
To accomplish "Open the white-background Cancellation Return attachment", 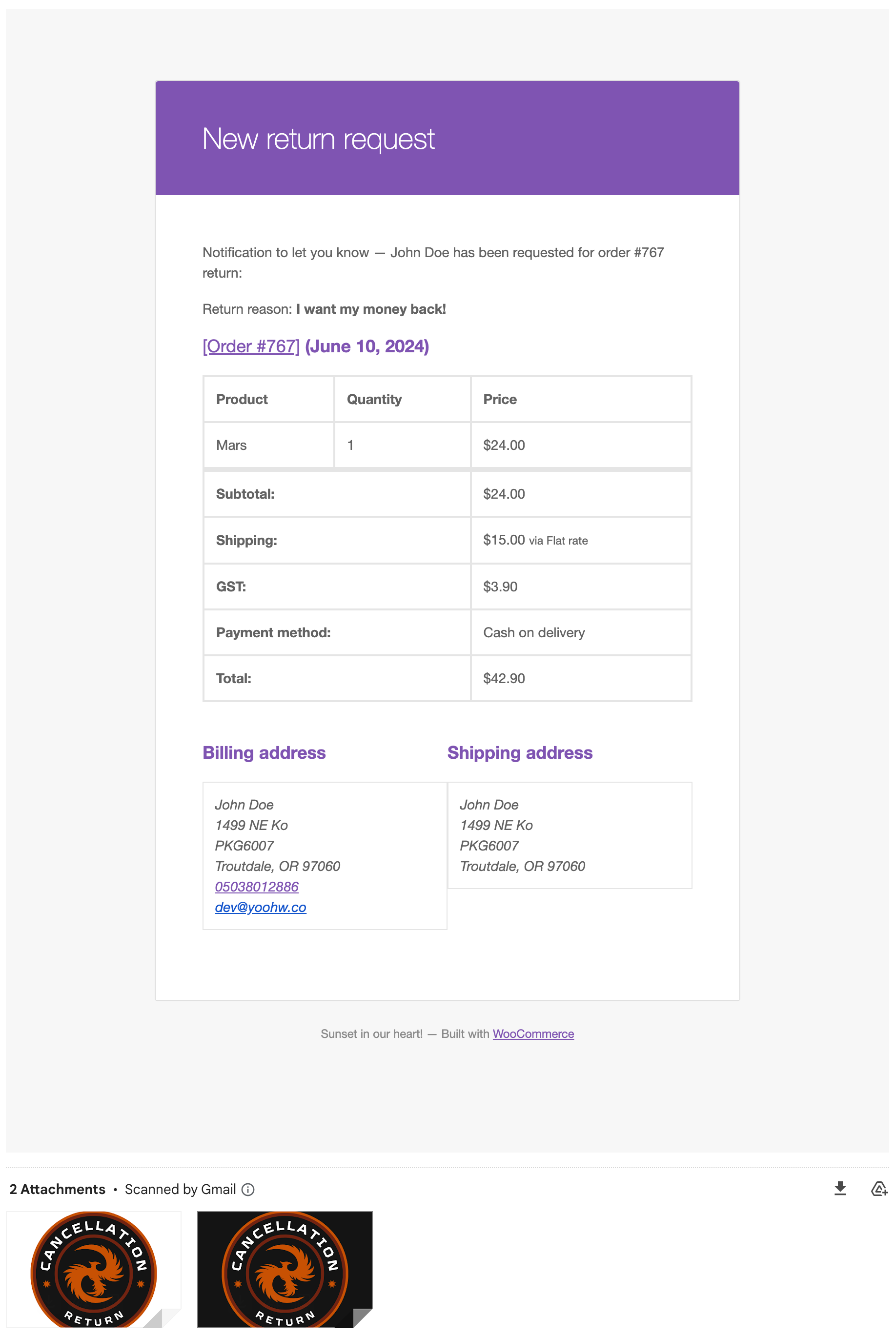I will tap(94, 1269).
